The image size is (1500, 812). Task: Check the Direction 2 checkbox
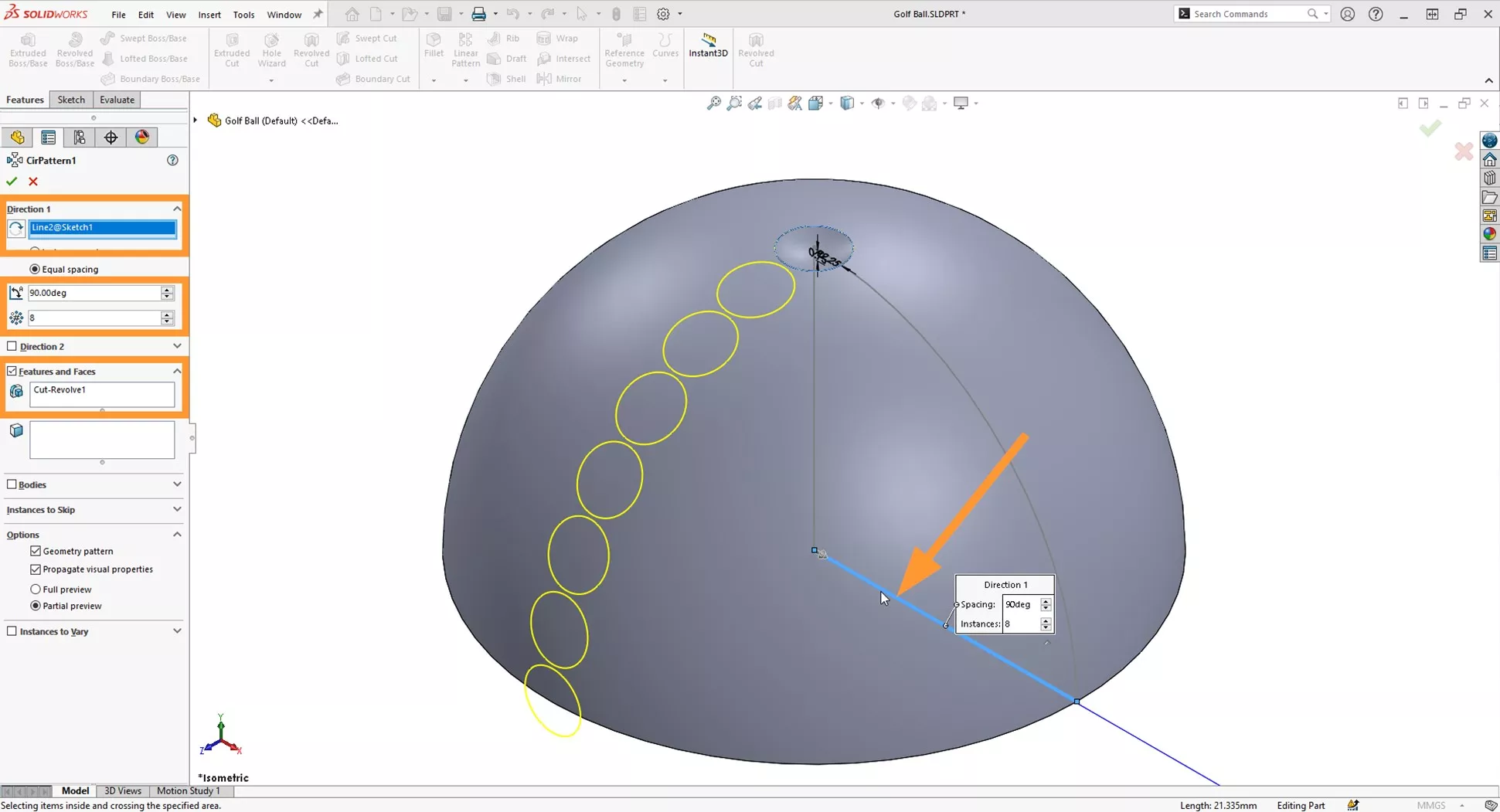(12, 345)
